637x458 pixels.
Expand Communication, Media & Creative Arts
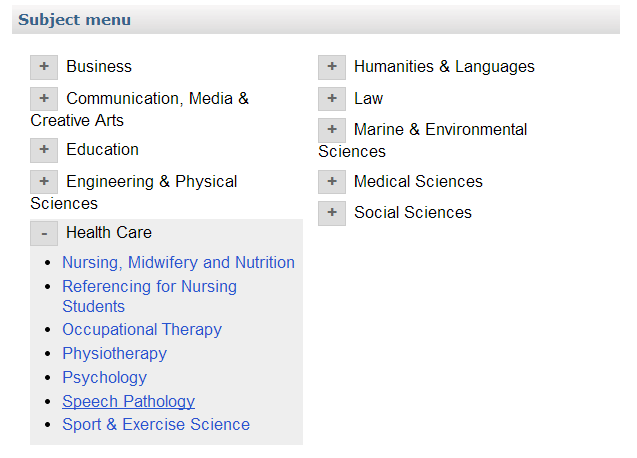[x=44, y=99]
